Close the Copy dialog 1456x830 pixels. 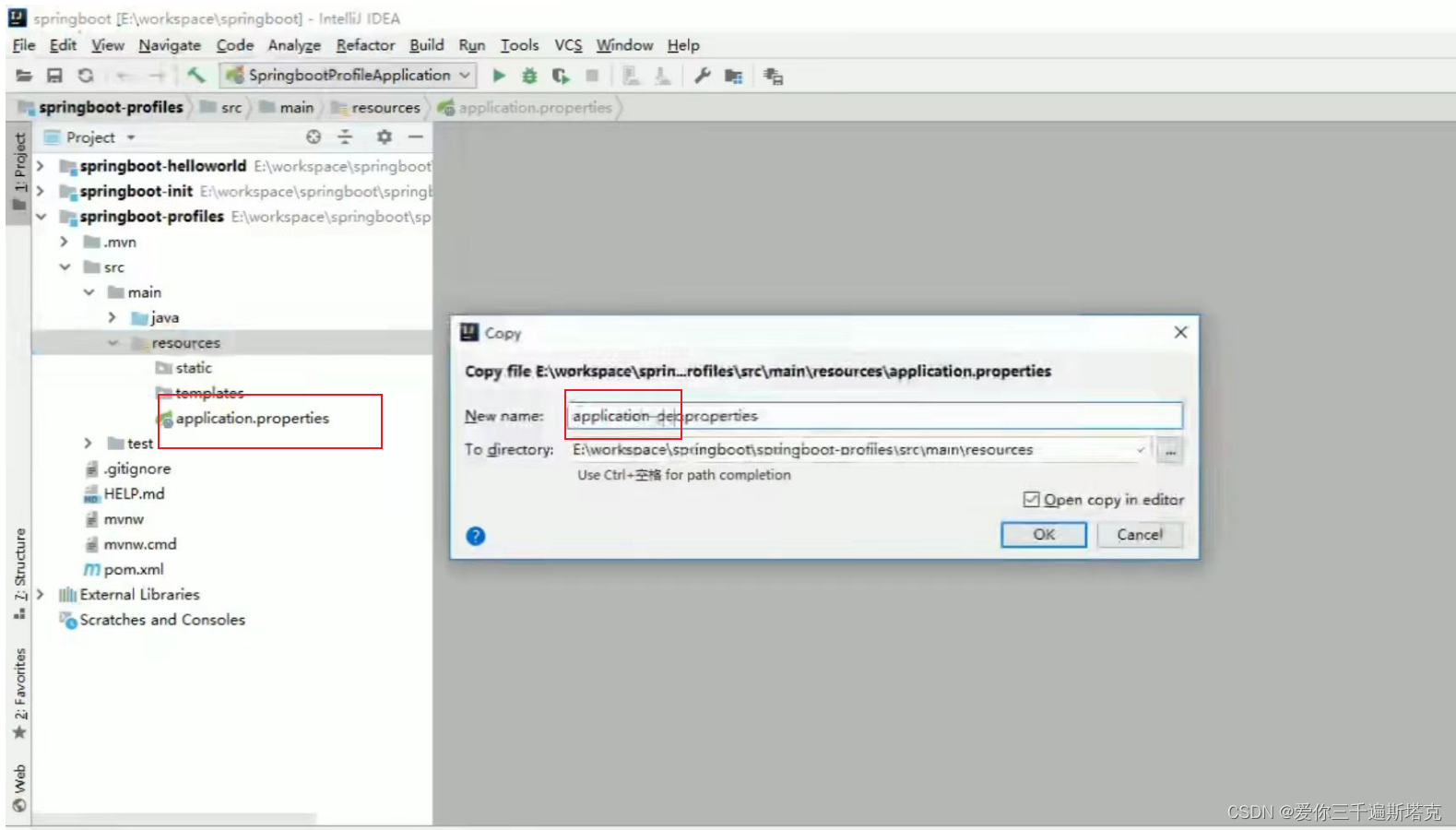1180,332
